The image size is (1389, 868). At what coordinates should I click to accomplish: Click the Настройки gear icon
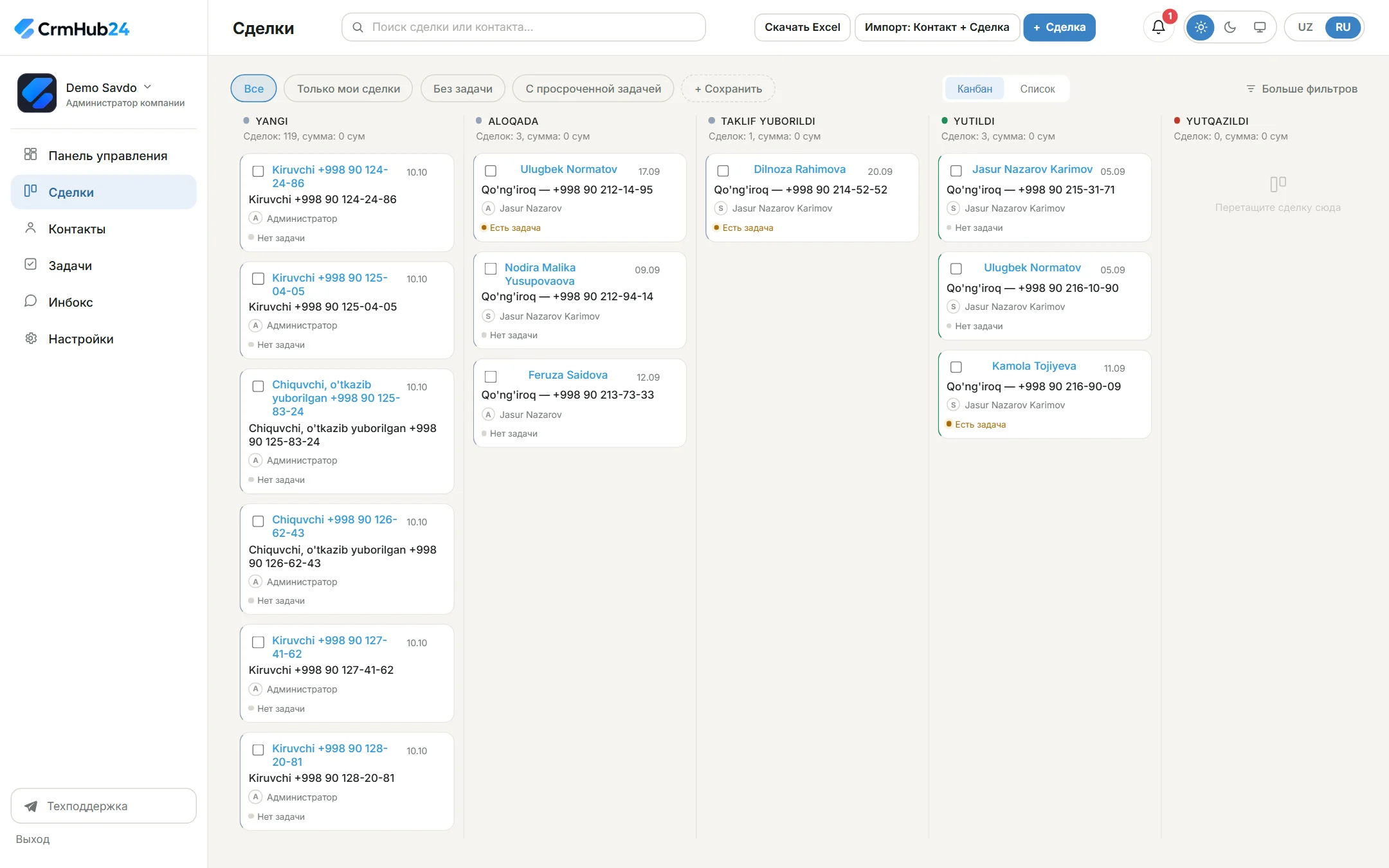(30, 338)
